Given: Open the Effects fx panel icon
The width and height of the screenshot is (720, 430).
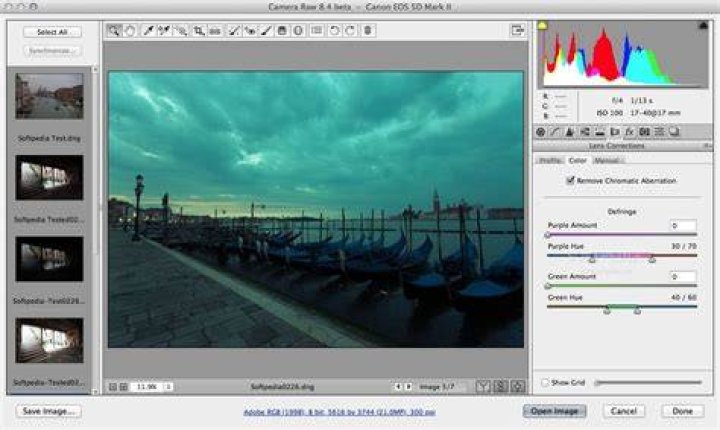Looking at the screenshot, I should (629, 132).
